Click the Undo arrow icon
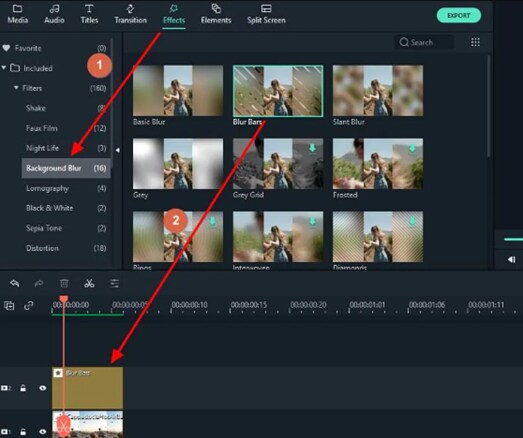Image resolution: width=523 pixels, height=438 pixels. [x=14, y=284]
